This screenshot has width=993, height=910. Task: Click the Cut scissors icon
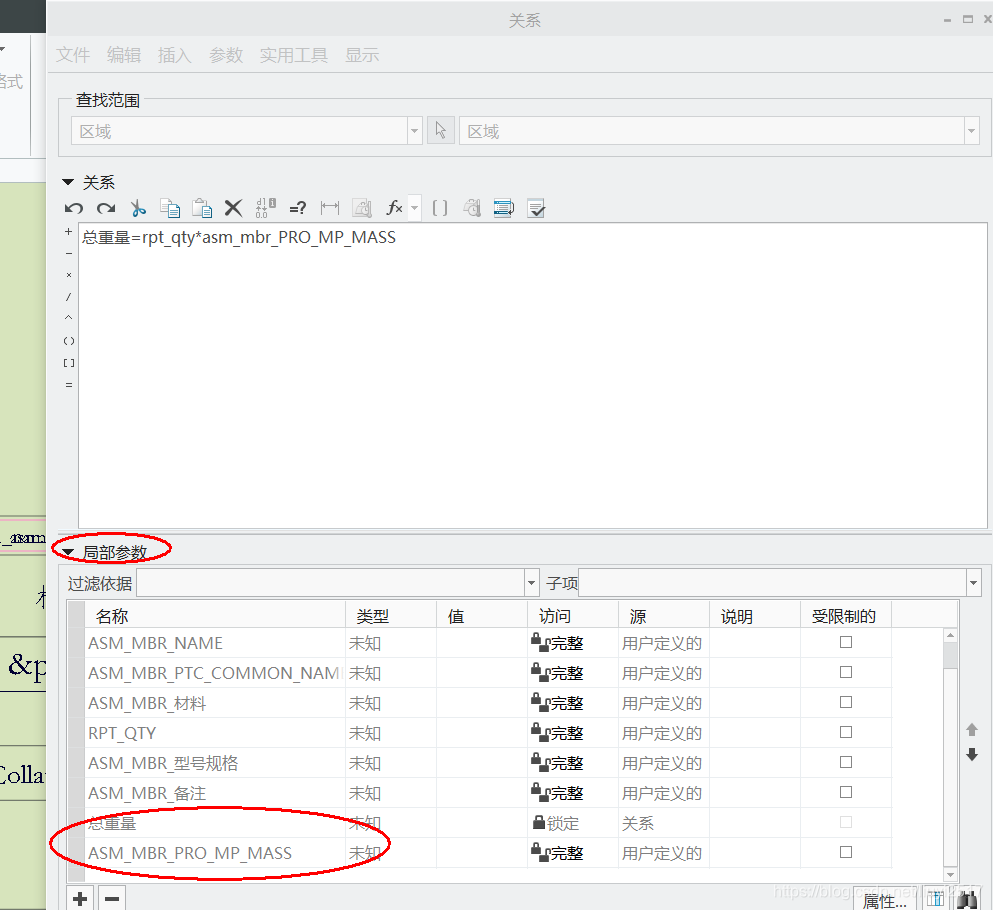click(137, 208)
